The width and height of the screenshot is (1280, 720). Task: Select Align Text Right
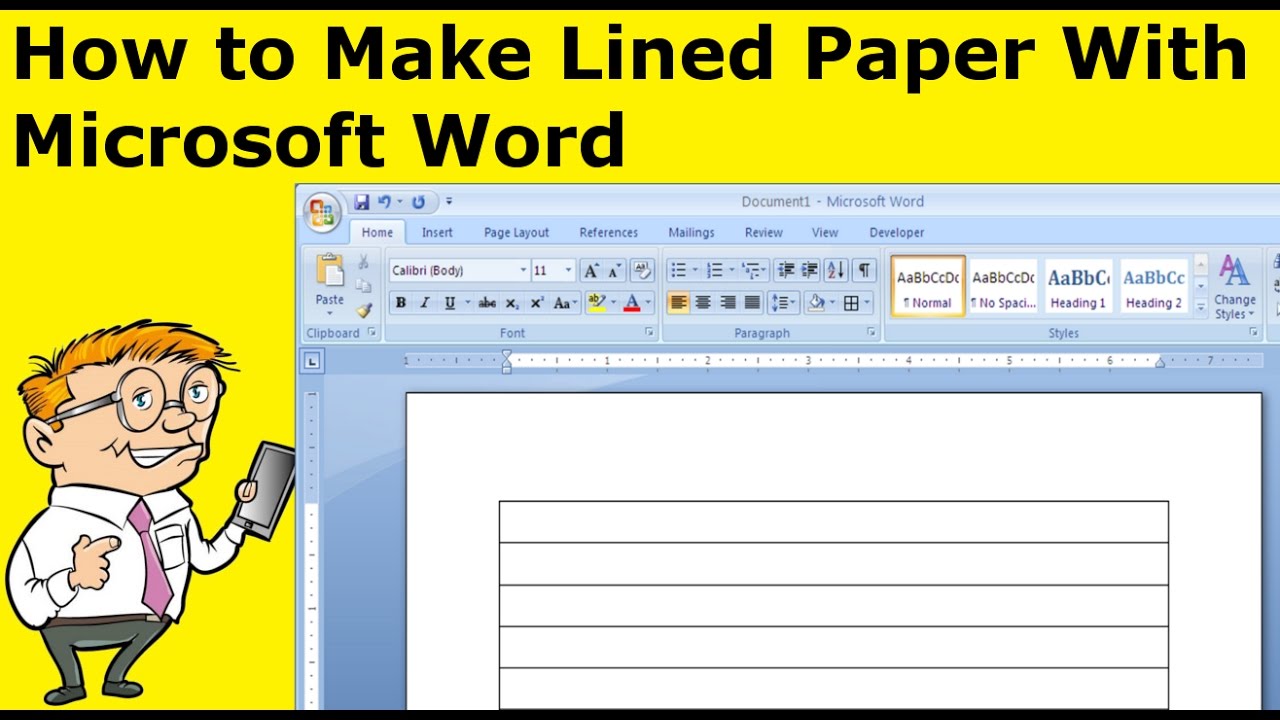click(728, 303)
